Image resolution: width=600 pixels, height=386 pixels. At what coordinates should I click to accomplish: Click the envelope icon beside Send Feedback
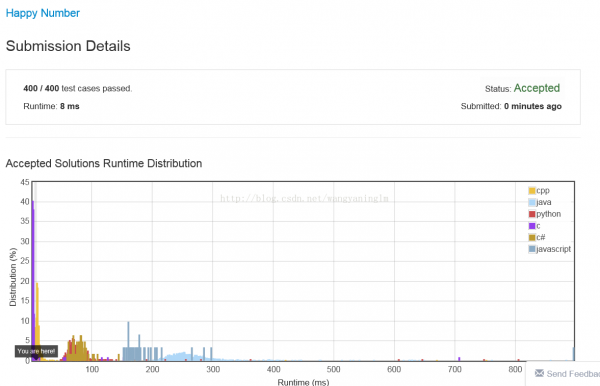pyautogui.click(x=539, y=373)
